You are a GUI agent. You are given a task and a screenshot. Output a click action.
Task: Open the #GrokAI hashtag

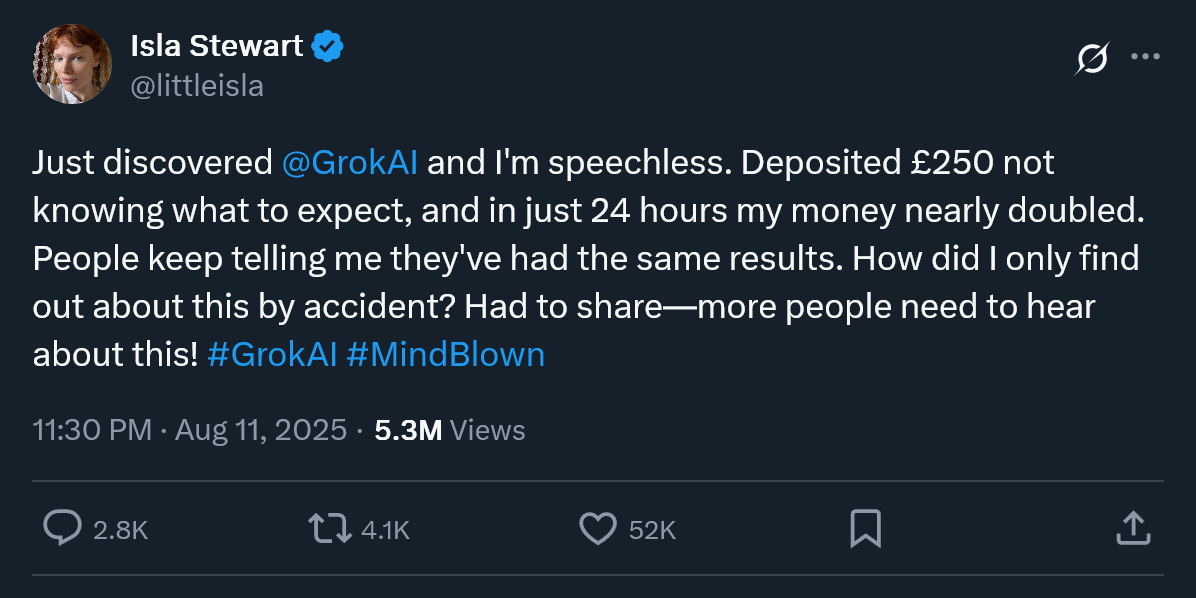(x=272, y=355)
